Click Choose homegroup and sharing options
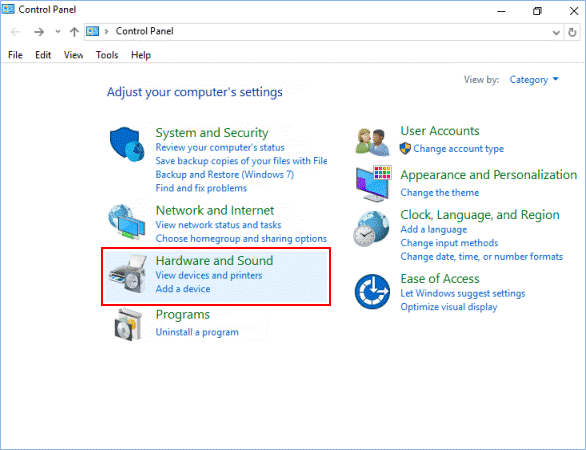The image size is (586, 450). pyautogui.click(x=241, y=238)
